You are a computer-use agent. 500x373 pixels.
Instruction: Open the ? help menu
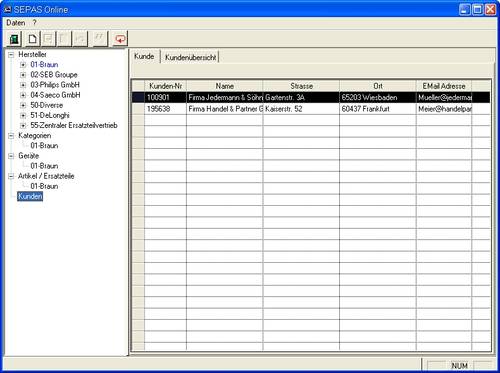tap(34, 23)
